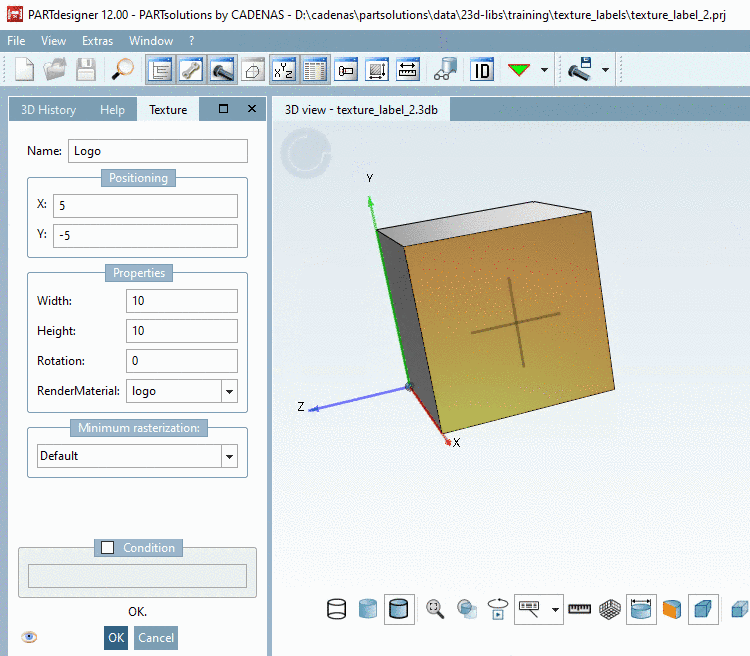The height and width of the screenshot is (656, 750).
Task: Click the Rotation input field
Action: click(181, 361)
